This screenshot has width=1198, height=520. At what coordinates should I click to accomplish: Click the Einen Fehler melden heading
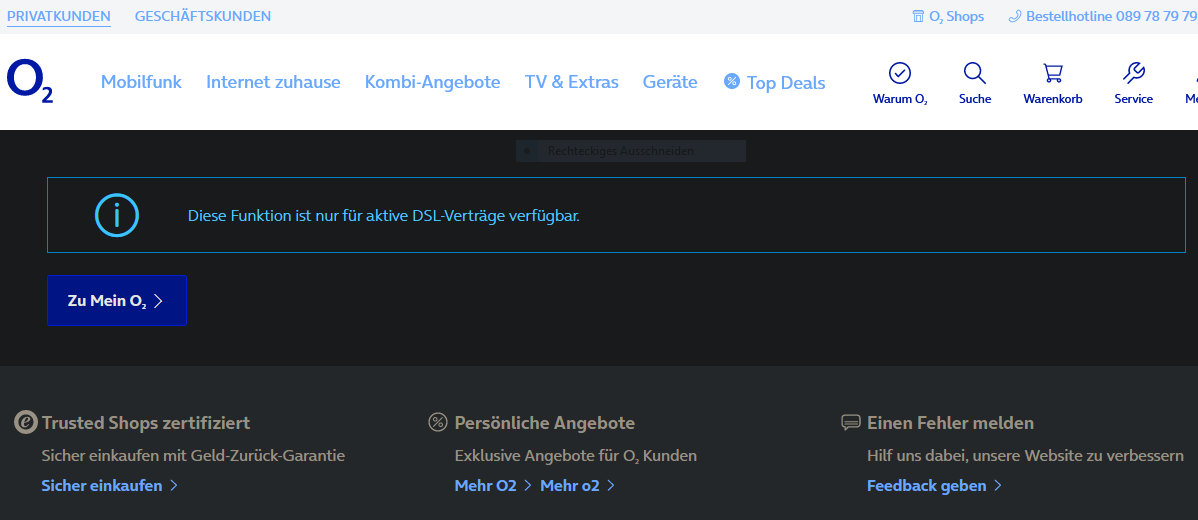[950, 422]
